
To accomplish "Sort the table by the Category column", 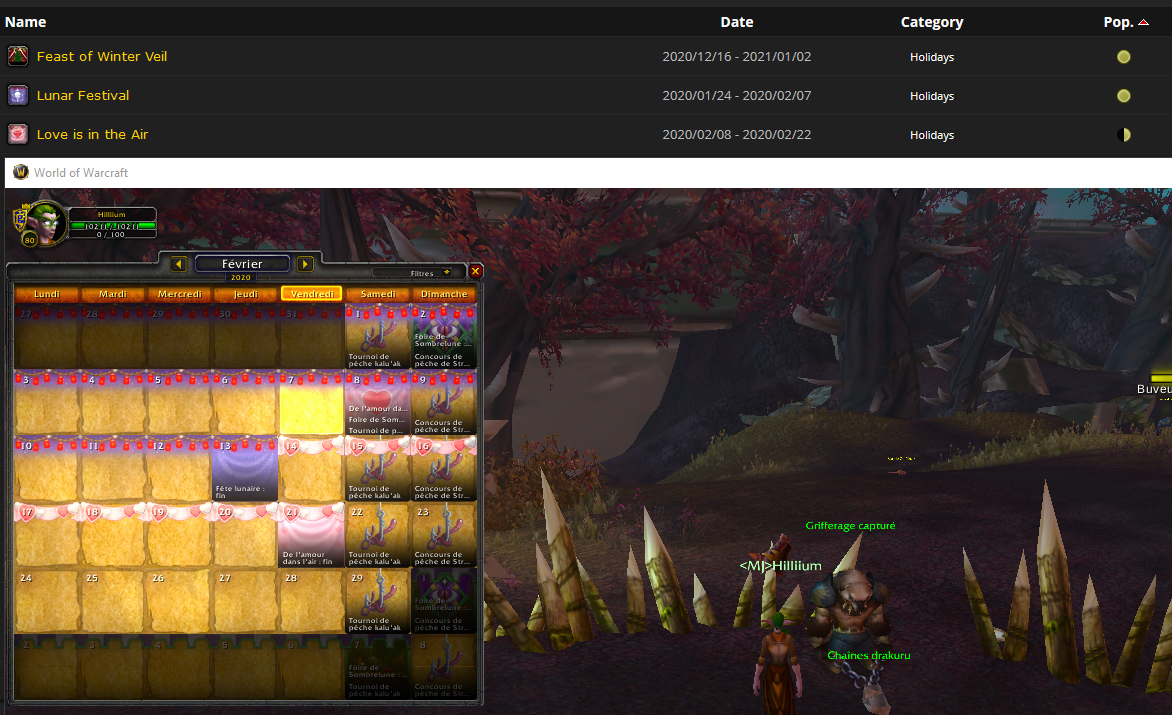I will point(931,22).
